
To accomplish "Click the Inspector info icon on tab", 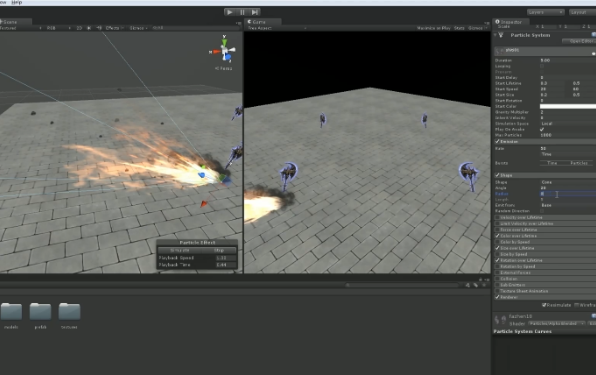I will 497,22.
